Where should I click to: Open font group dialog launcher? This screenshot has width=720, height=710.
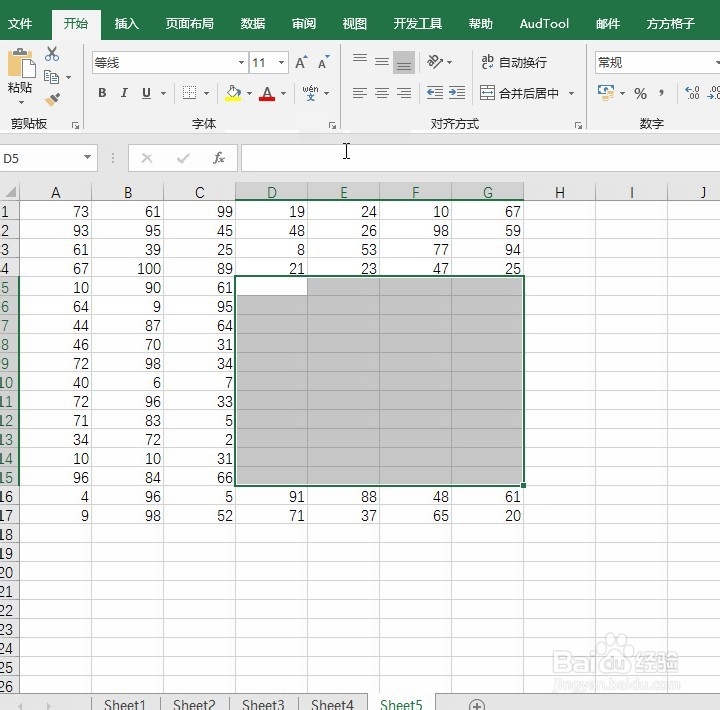pos(332,125)
